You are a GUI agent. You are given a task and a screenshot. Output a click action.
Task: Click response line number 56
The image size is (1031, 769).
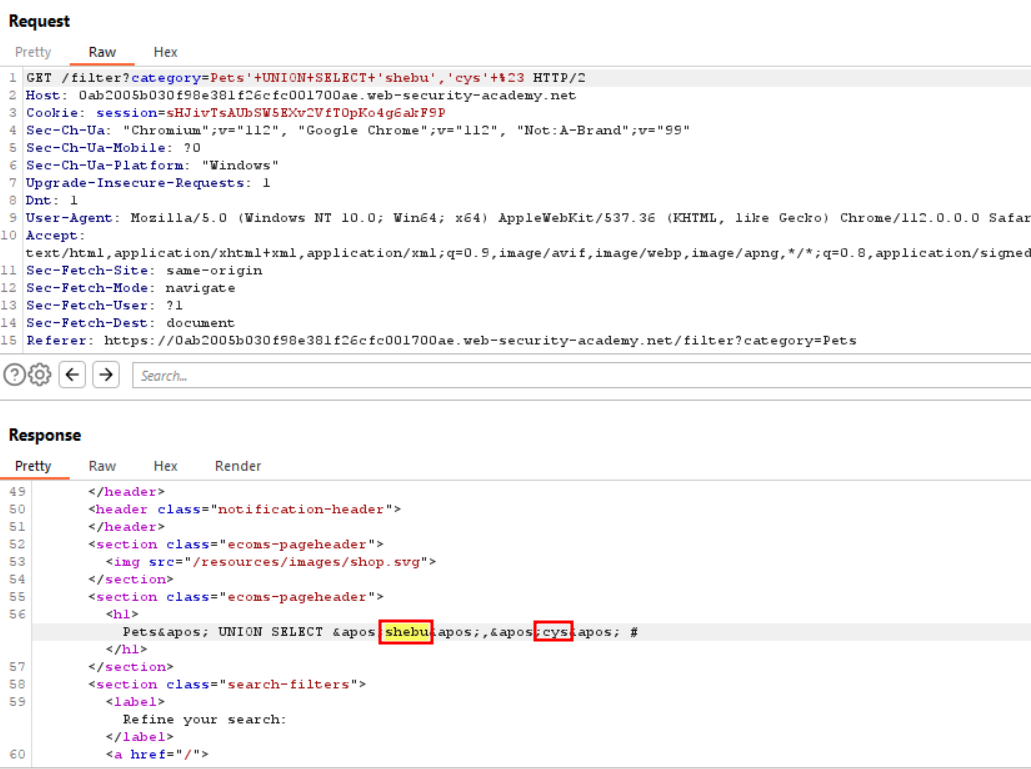[17, 615]
